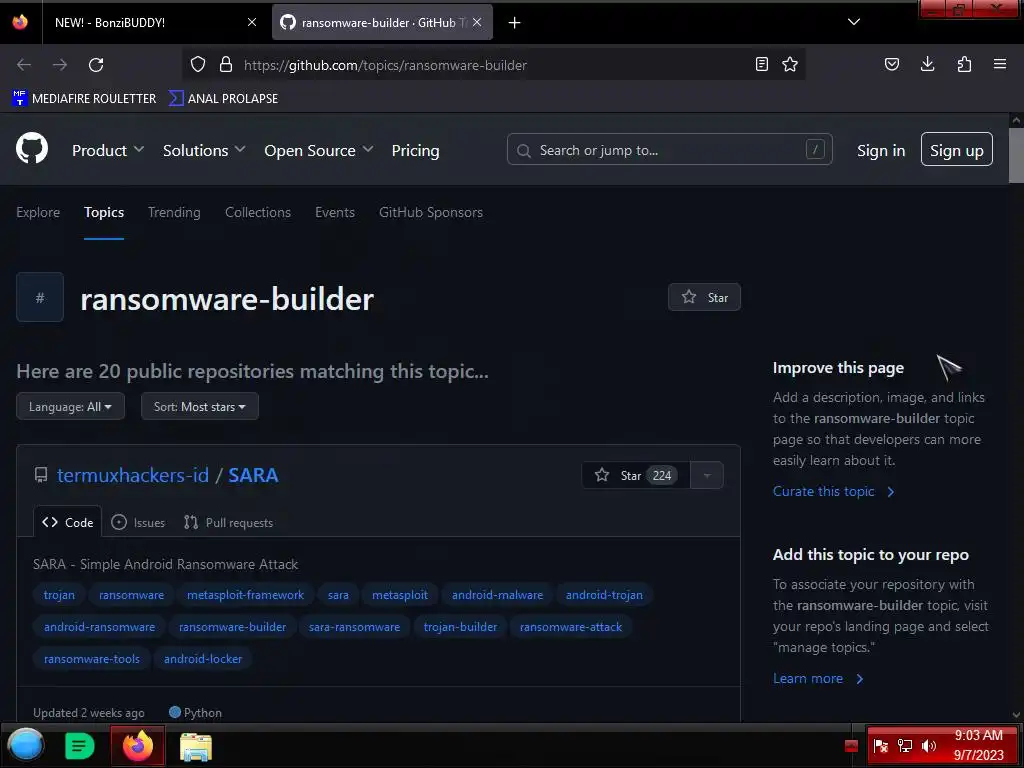Go to the Explore tab

click(x=38, y=212)
